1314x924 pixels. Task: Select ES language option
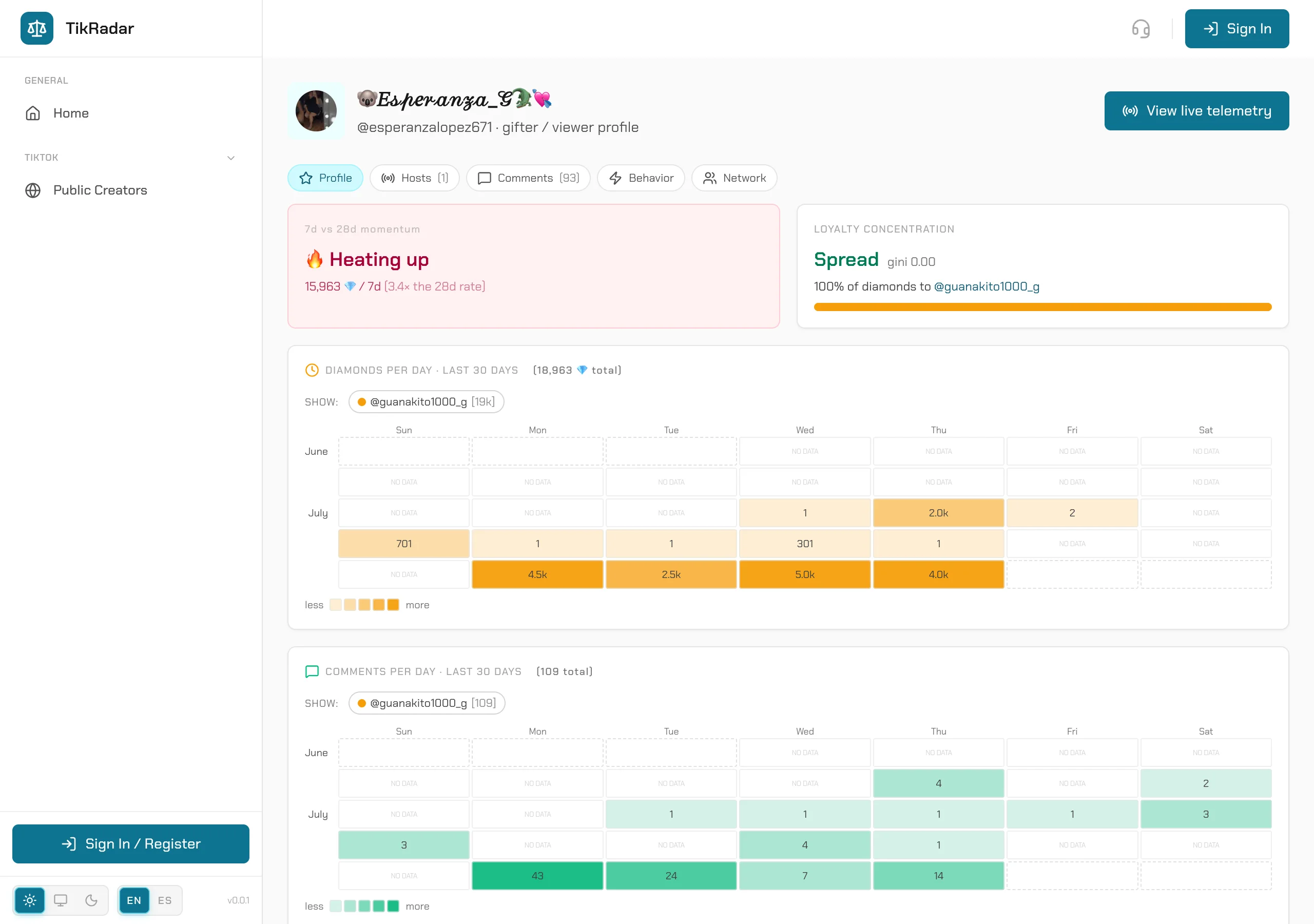tap(165, 900)
